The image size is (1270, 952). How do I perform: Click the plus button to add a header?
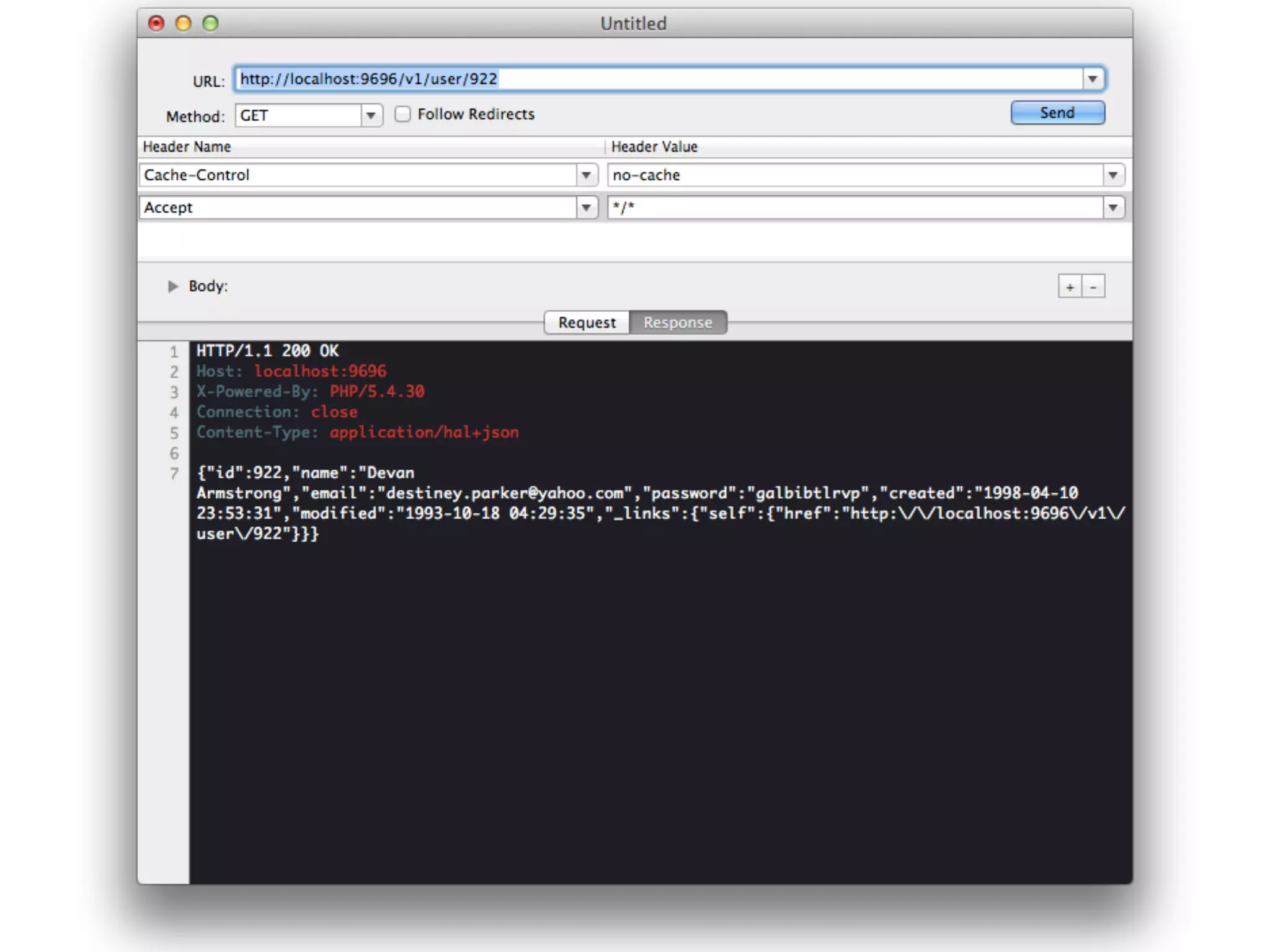coord(1070,287)
